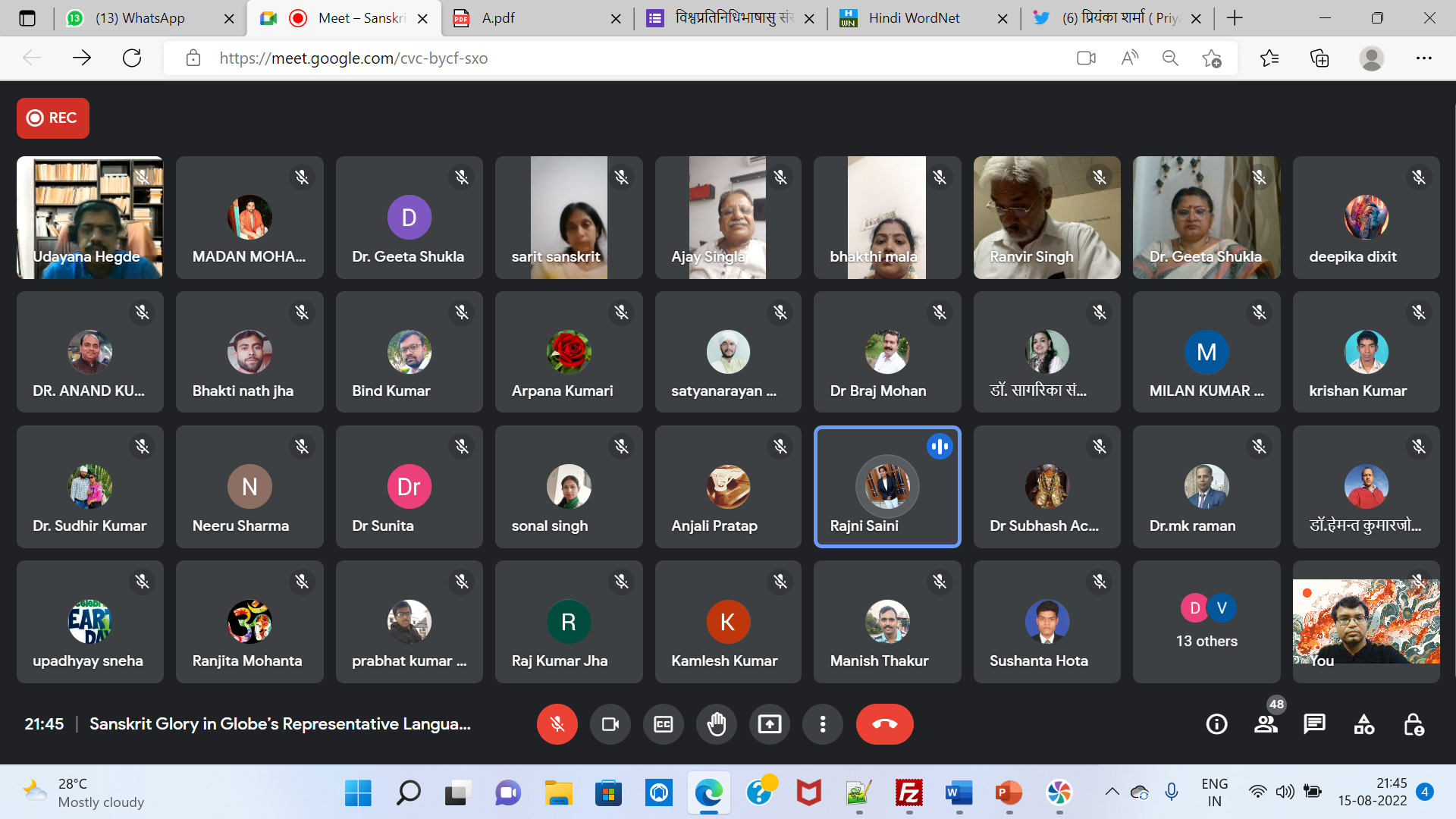
Task: Click the 13 others participants tile
Action: [x=1206, y=622]
